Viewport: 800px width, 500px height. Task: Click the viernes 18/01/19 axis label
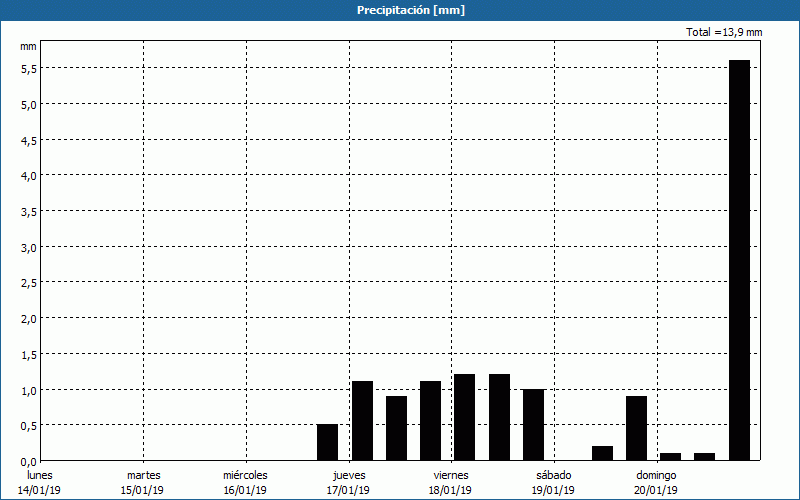click(x=451, y=483)
